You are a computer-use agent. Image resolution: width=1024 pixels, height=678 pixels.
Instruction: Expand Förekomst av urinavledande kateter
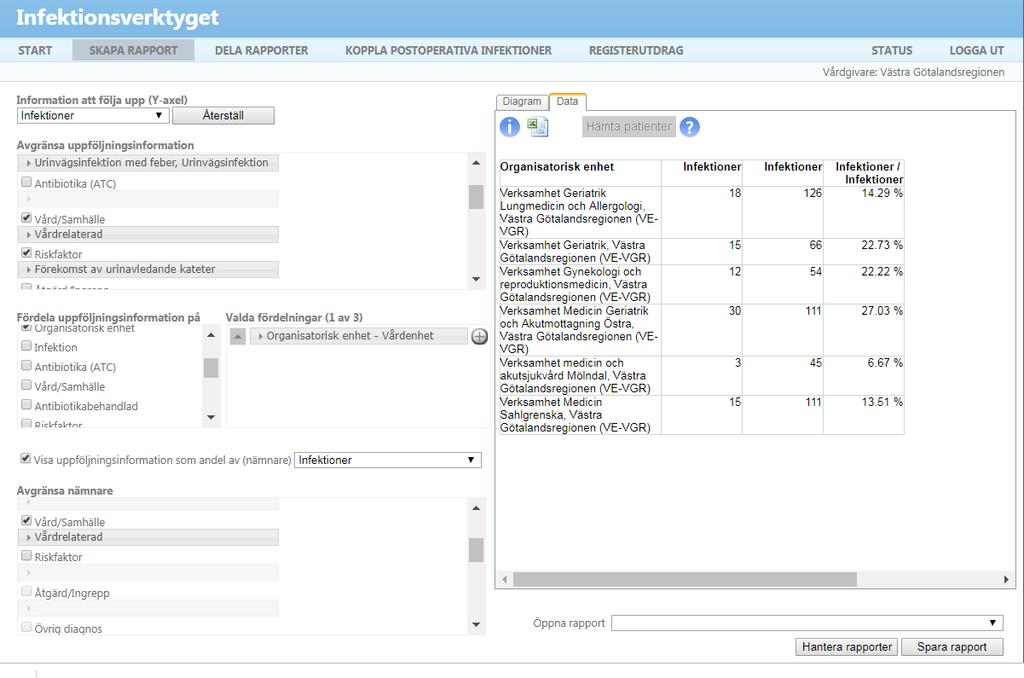[x=149, y=269]
